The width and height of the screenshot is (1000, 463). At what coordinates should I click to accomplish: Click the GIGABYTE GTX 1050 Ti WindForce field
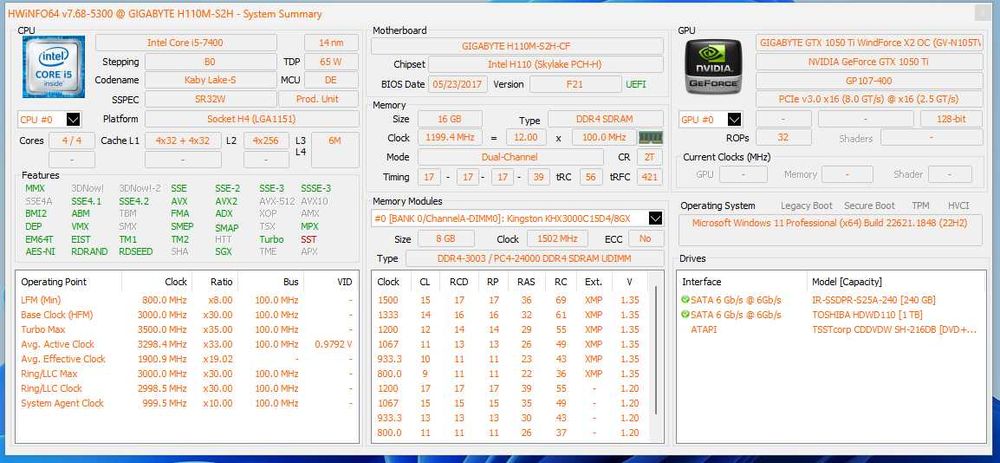pos(869,43)
